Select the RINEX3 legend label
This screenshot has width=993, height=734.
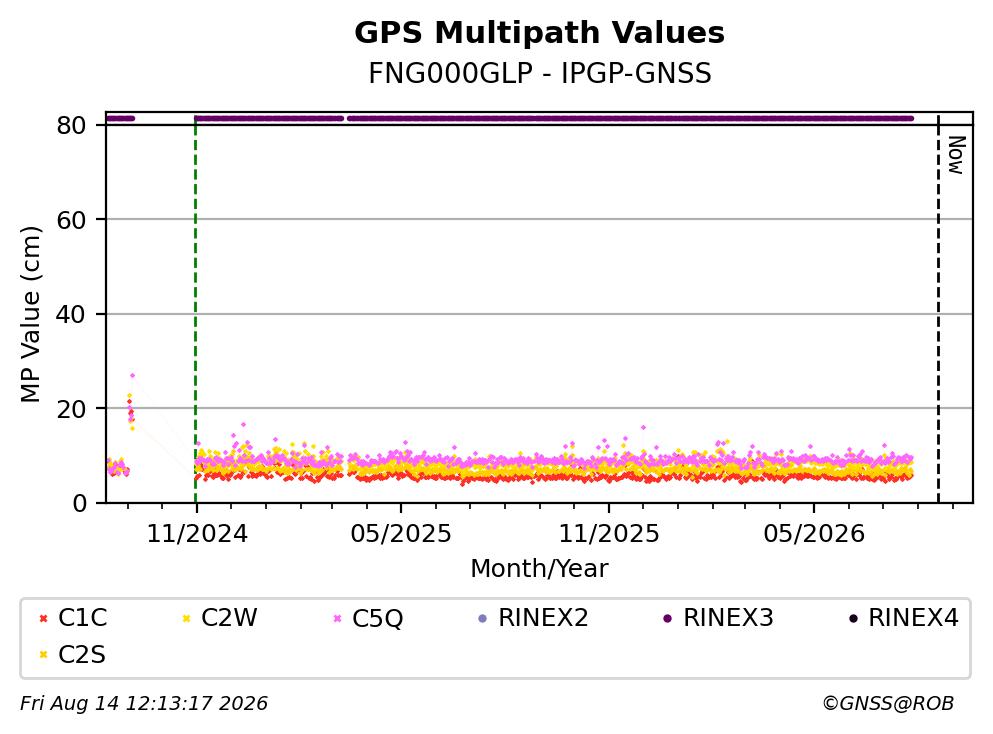(x=728, y=617)
